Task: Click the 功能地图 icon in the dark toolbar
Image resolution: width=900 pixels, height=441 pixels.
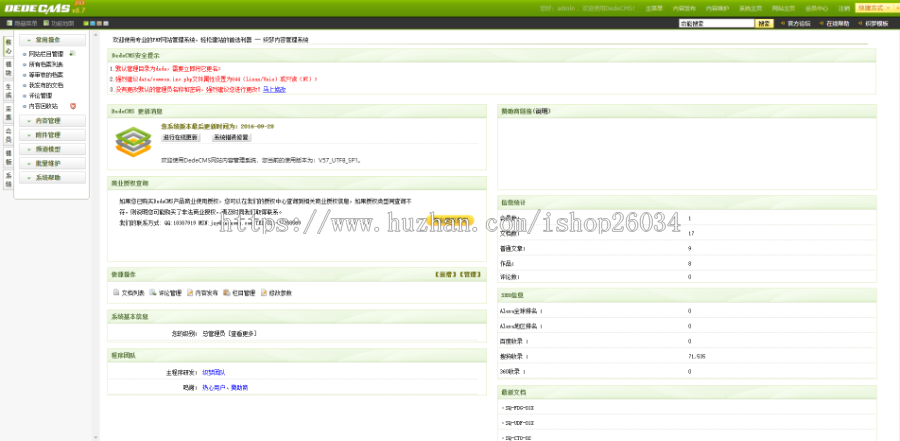Action: (x=46, y=24)
